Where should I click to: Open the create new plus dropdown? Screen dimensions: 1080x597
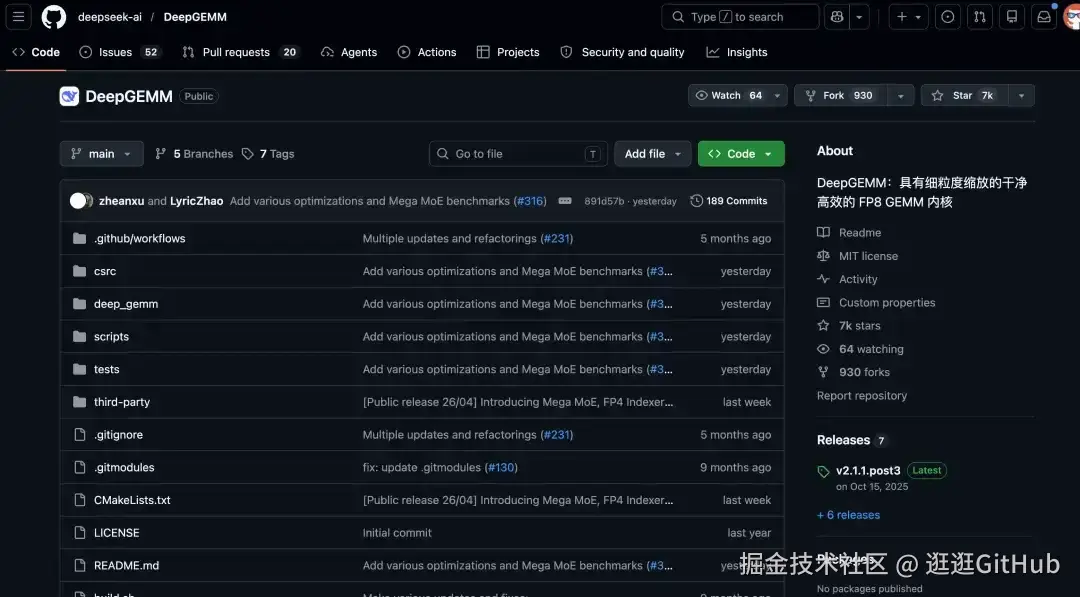point(908,17)
